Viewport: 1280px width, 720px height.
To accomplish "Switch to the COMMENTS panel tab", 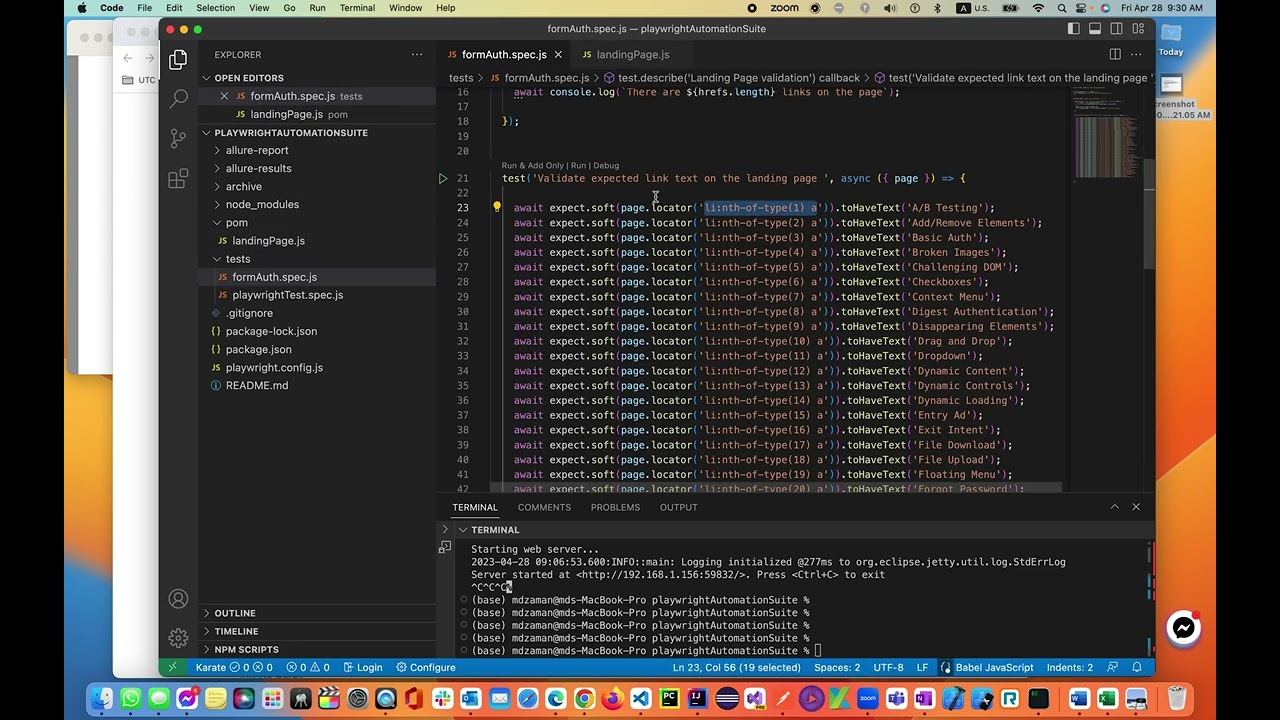I will pyautogui.click(x=544, y=507).
